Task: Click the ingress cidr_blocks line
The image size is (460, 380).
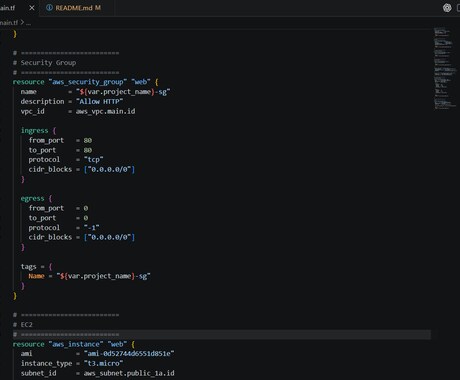Action: pyautogui.click(x=82, y=169)
